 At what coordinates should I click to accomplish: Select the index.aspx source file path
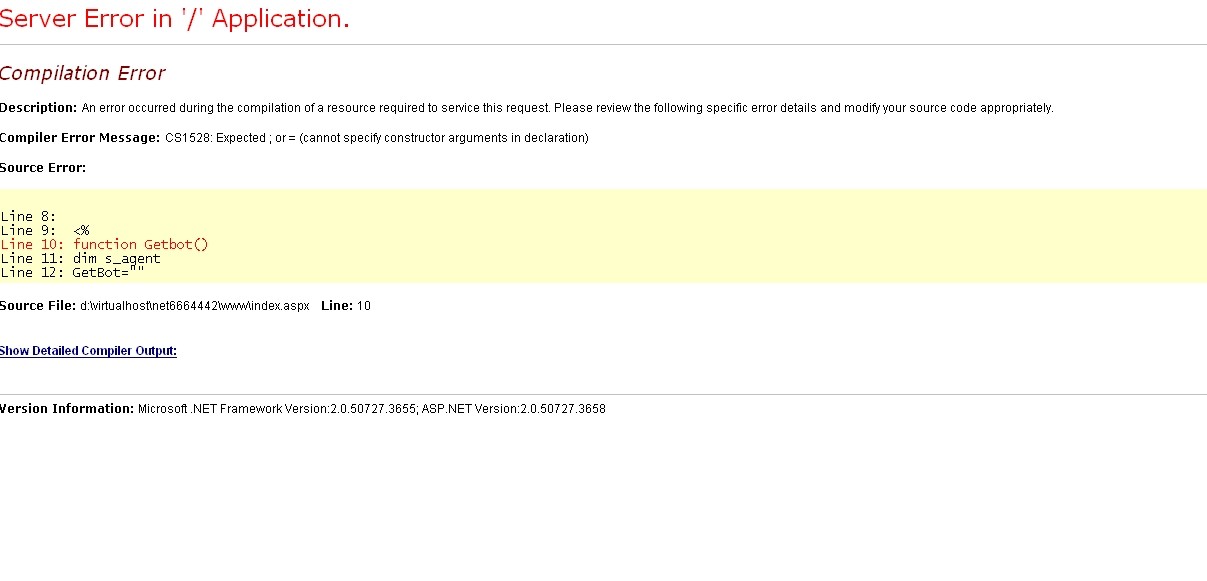point(195,306)
